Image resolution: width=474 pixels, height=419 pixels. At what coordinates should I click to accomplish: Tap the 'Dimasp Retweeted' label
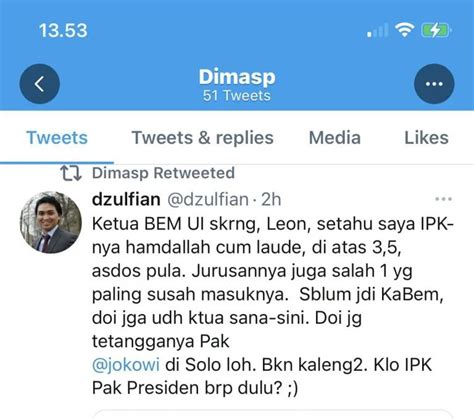pos(163,173)
